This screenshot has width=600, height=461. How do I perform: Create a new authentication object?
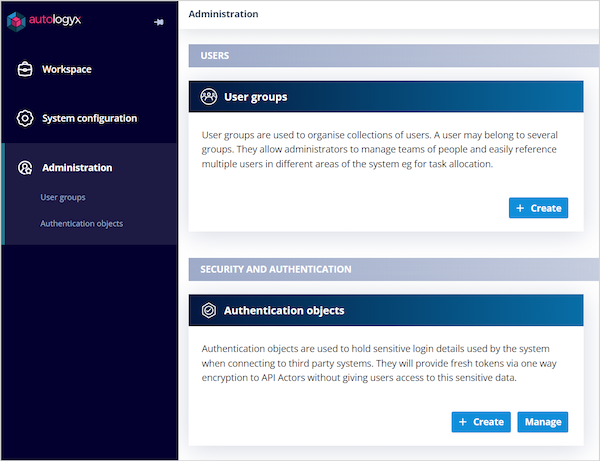(481, 422)
